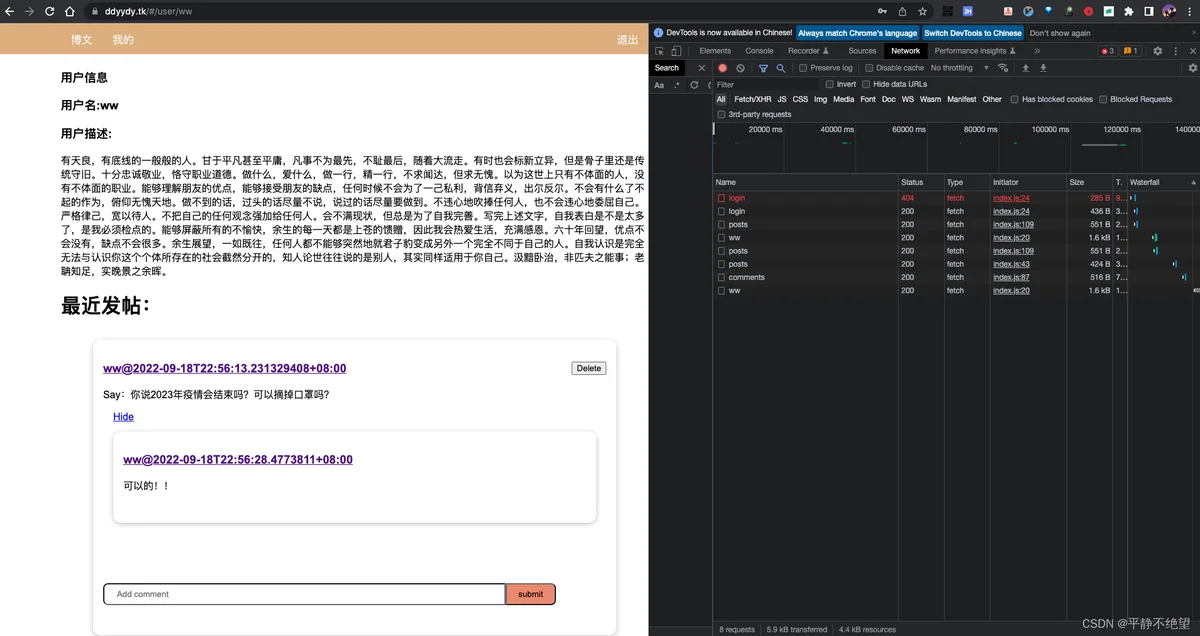Open the Sources tab
The width and height of the screenshot is (1200, 636).
(x=862, y=51)
